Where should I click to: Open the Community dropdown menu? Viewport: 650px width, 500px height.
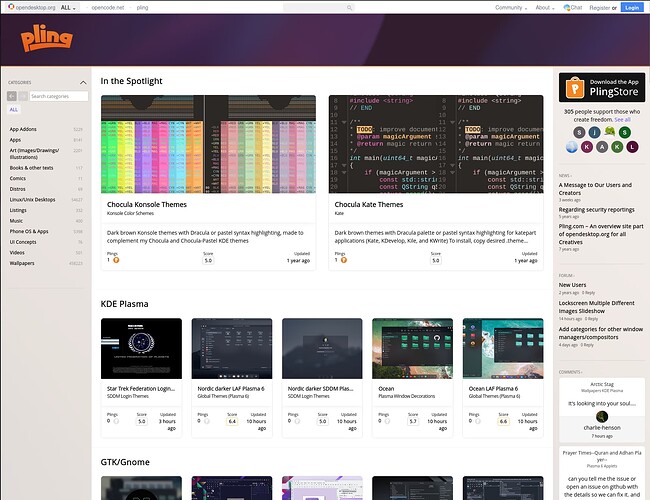pyautogui.click(x=511, y=7)
